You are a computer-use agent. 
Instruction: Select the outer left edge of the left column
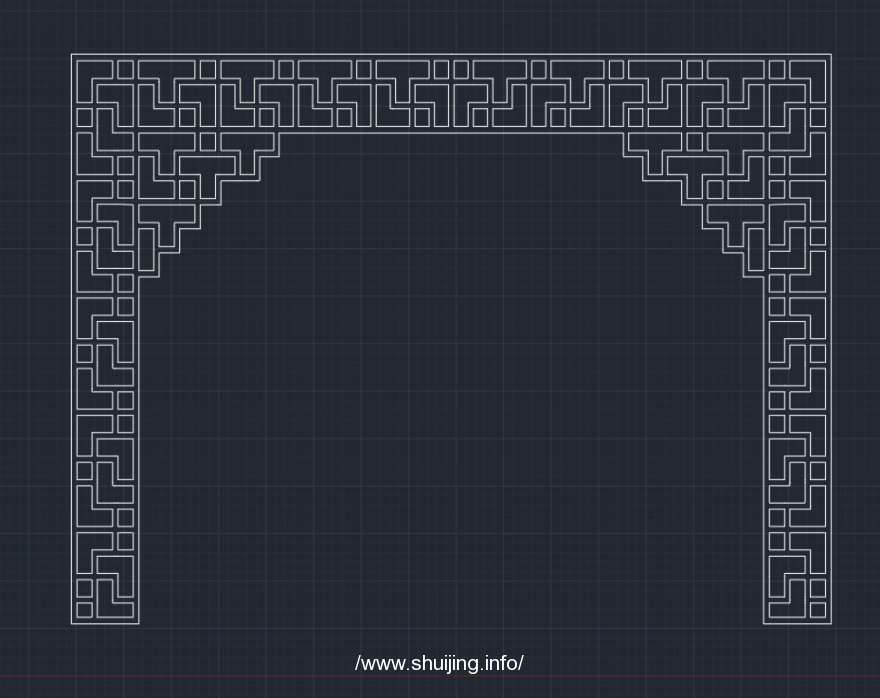click(x=71, y=400)
